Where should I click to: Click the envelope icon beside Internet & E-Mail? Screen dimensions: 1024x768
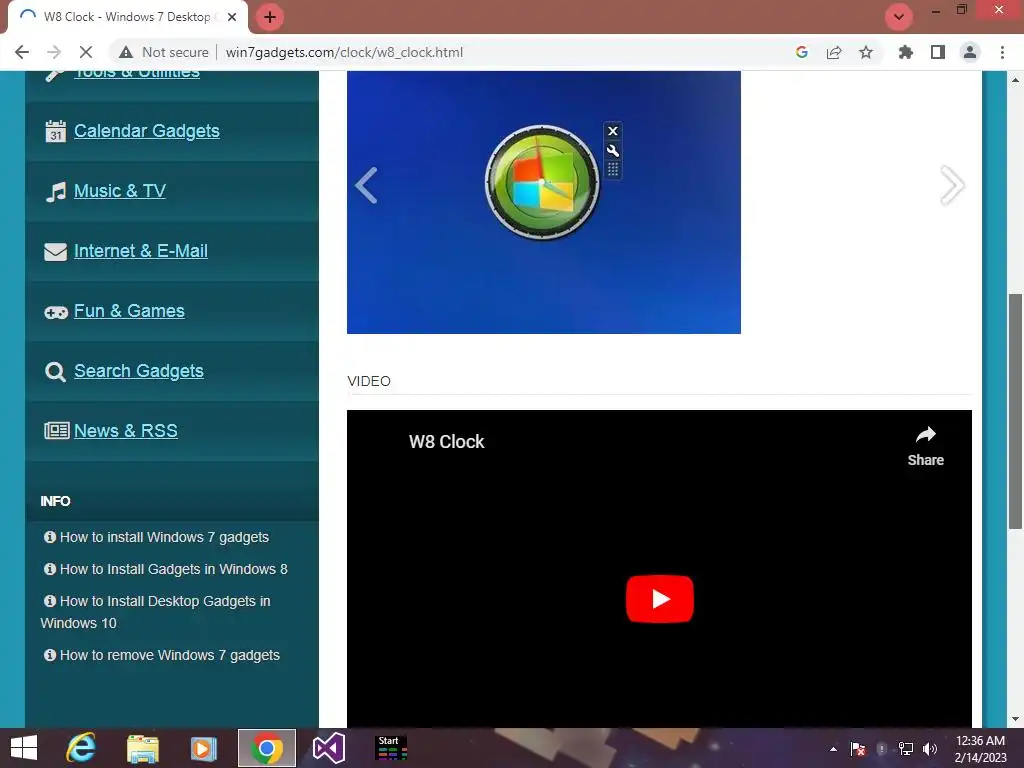pos(56,251)
